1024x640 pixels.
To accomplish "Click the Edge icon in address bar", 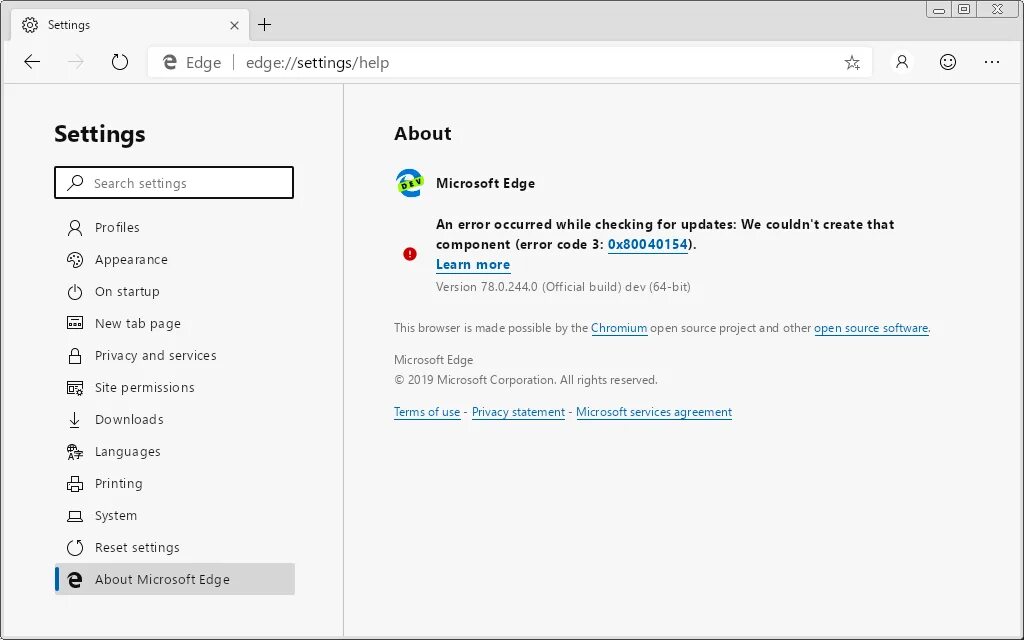I will coord(170,62).
